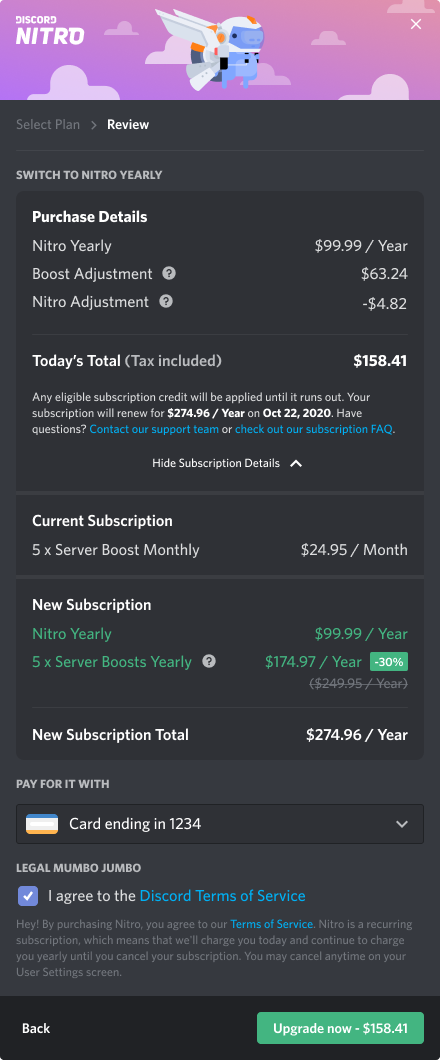Toggle the Terms of Service agreement checkbox
Viewport: 440px width, 1060px height.
pyautogui.click(x=28, y=896)
